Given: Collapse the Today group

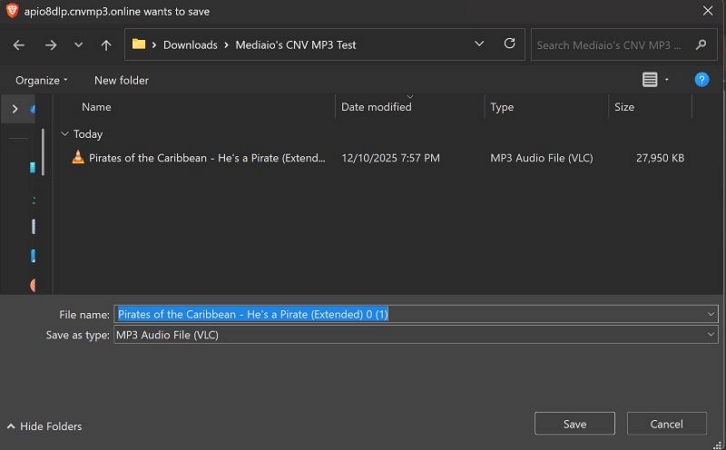Looking at the screenshot, I should point(64,134).
